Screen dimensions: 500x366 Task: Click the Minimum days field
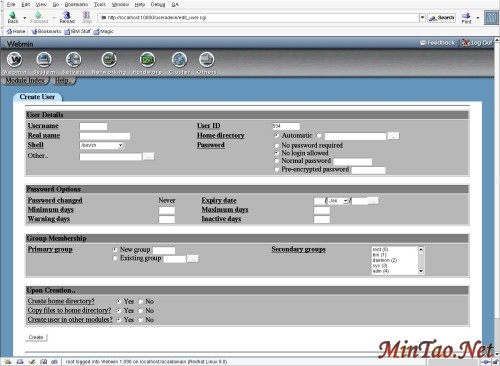coord(167,210)
